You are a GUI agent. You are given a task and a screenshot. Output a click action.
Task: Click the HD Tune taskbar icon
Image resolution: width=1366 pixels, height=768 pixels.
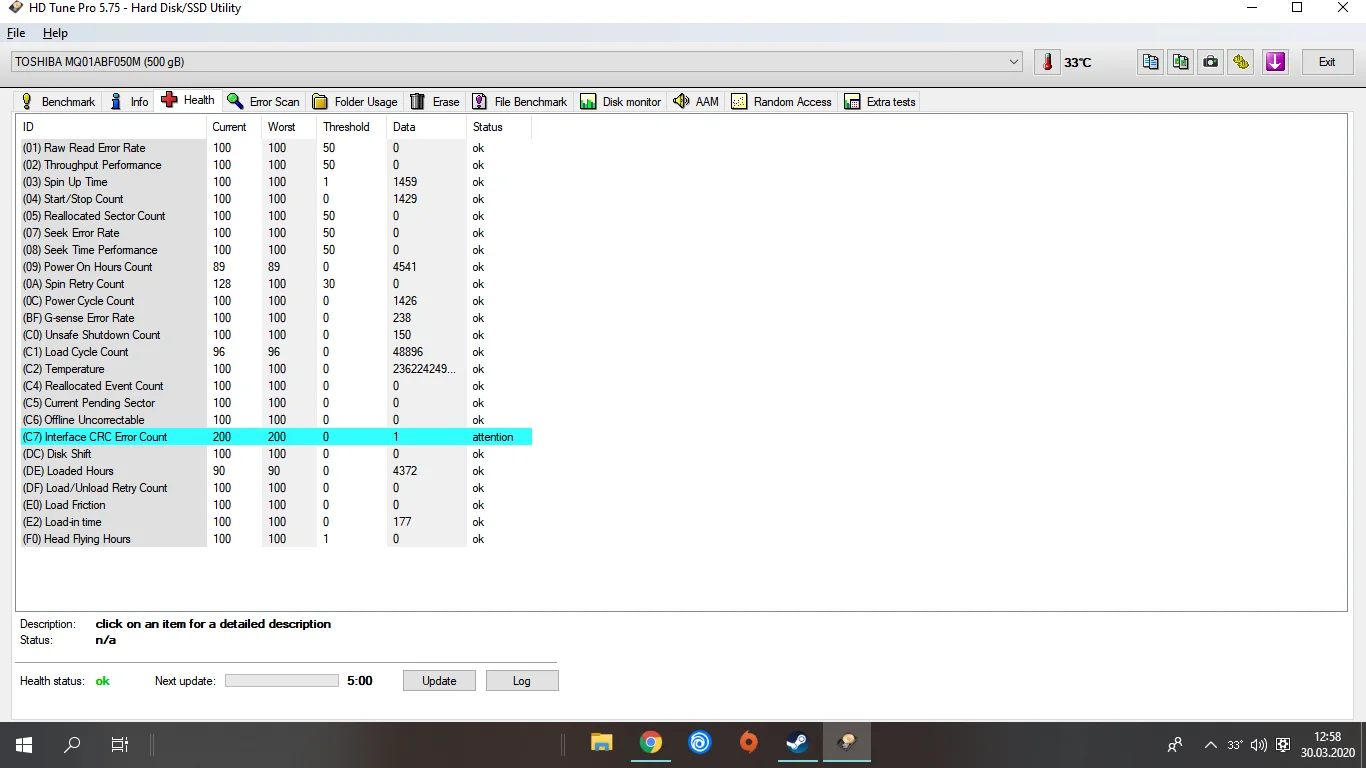point(847,743)
